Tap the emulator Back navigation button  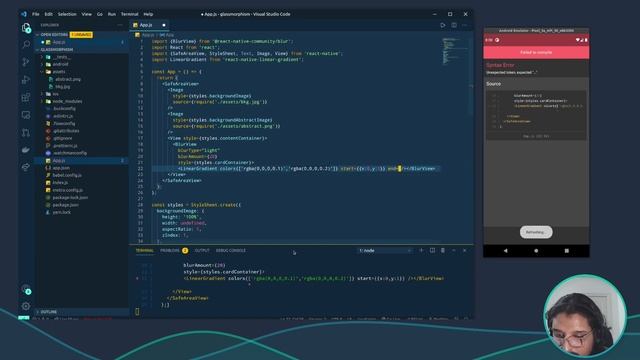[506, 251]
